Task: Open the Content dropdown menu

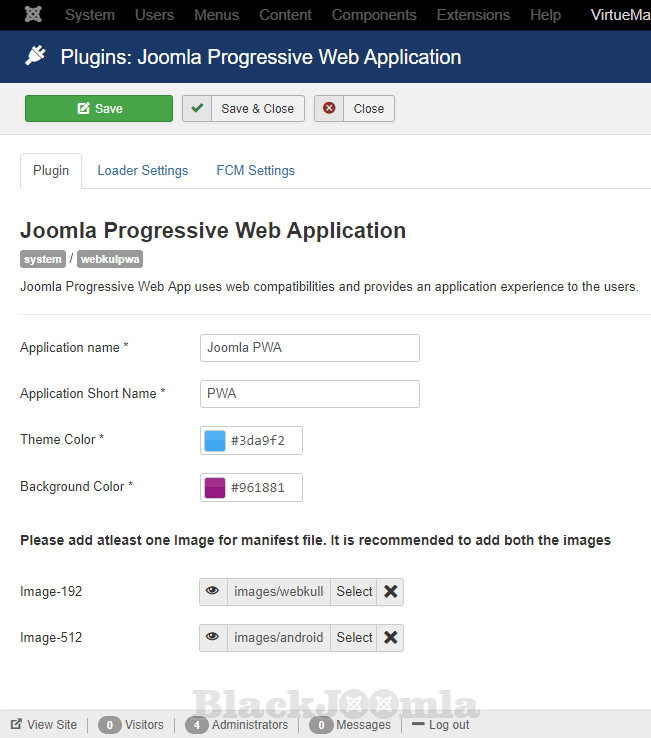Action: coord(284,15)
